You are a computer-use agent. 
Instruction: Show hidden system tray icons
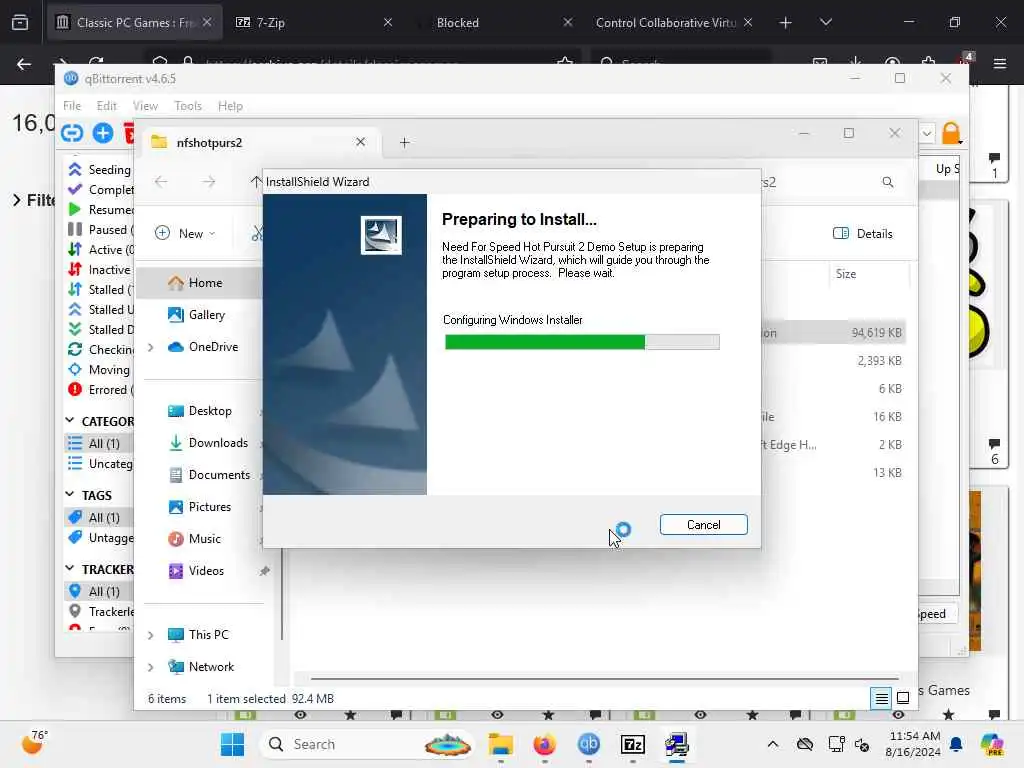click(x=773, y=744)
